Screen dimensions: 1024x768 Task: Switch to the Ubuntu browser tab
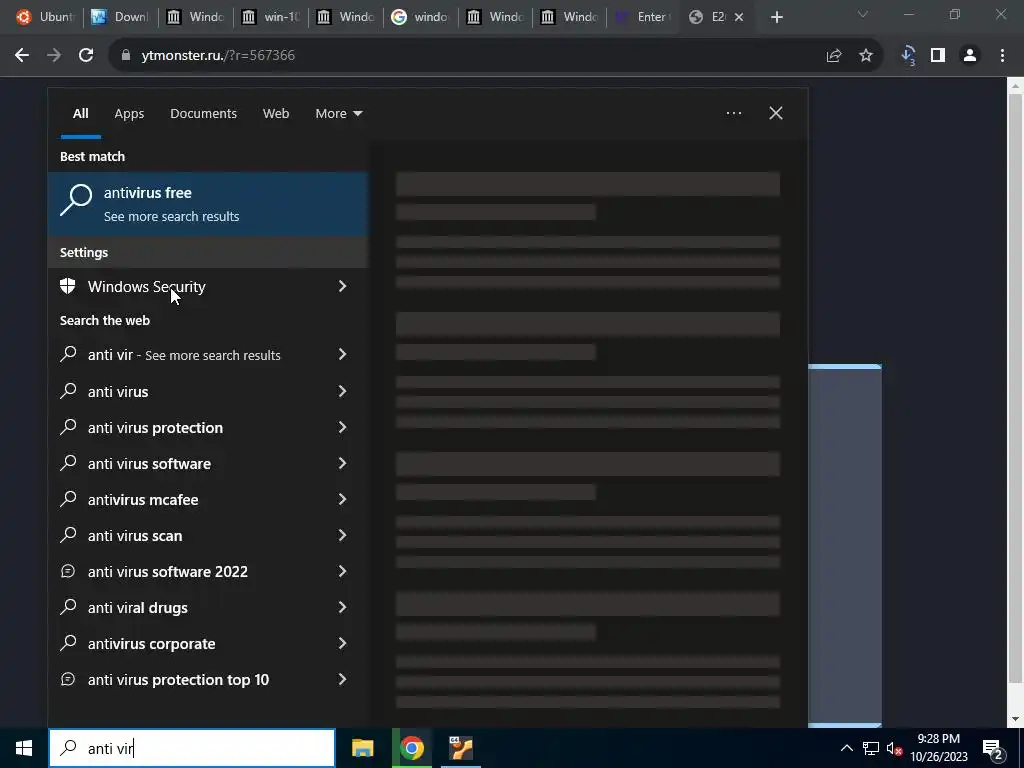click(x=44, y=17)
